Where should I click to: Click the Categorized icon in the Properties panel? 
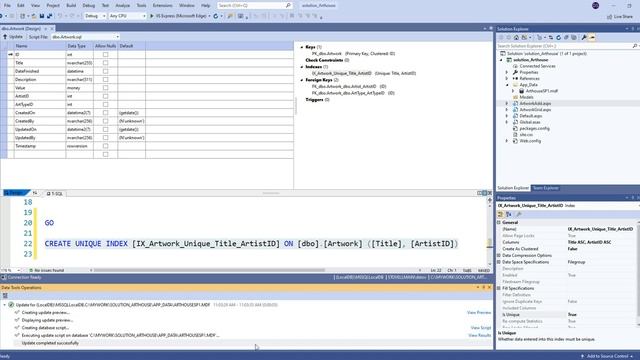click(500, 214)
